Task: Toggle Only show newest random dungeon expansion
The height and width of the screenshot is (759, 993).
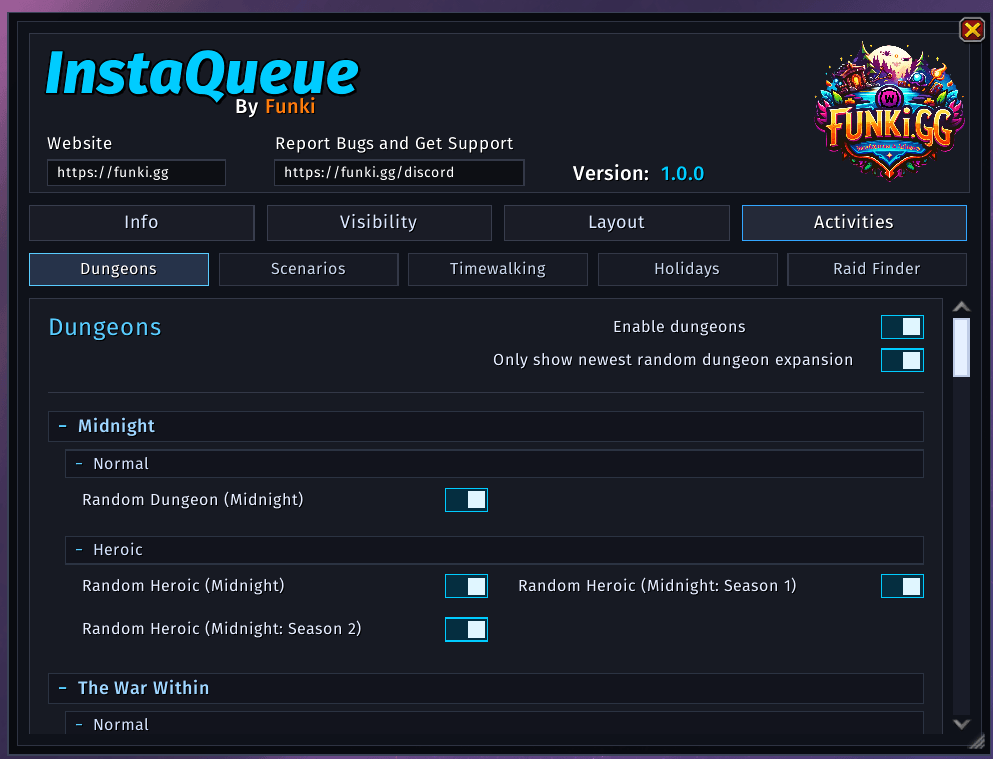Action: pos(902,360)
